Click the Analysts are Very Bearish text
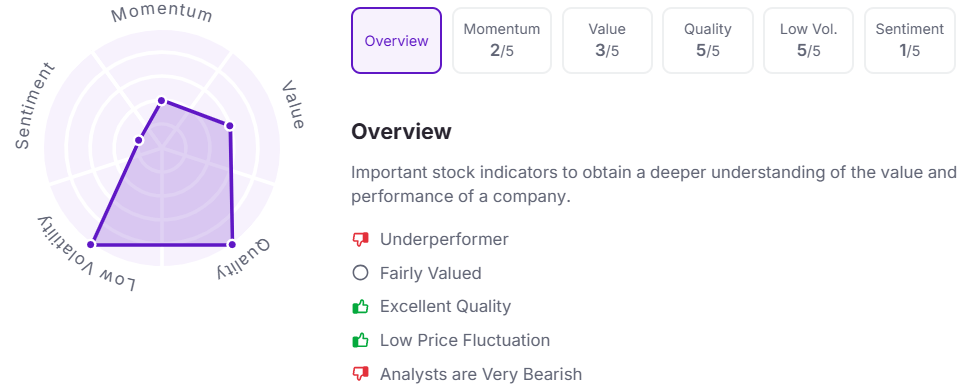The height and width of the screenshot is (388, 967). pos(480,374)
